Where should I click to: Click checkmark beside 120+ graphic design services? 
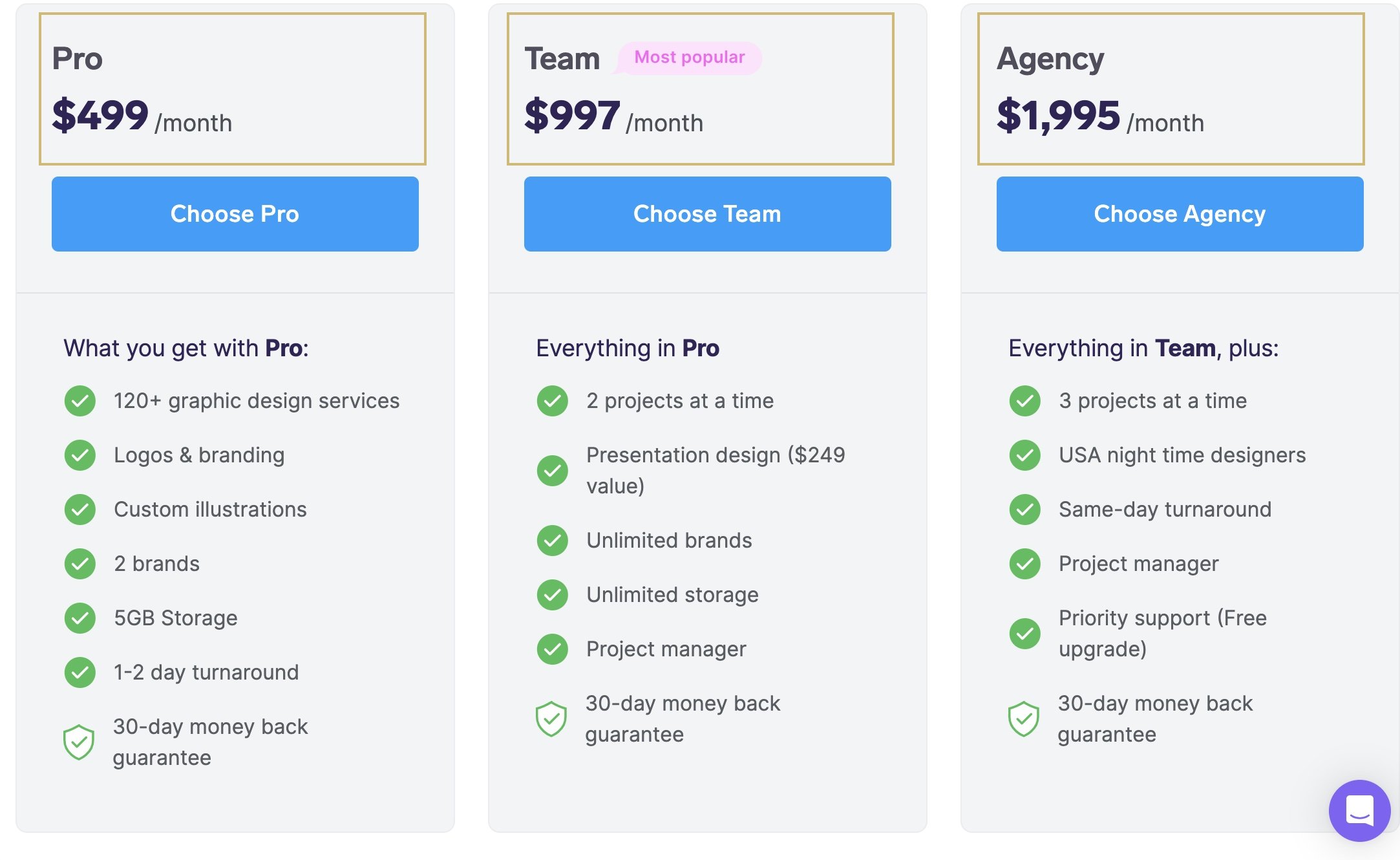pyautogui.click(x=80, y=401)
